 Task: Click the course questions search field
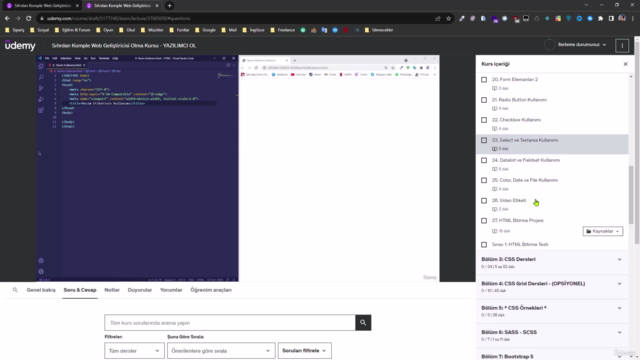coord(230,322)
